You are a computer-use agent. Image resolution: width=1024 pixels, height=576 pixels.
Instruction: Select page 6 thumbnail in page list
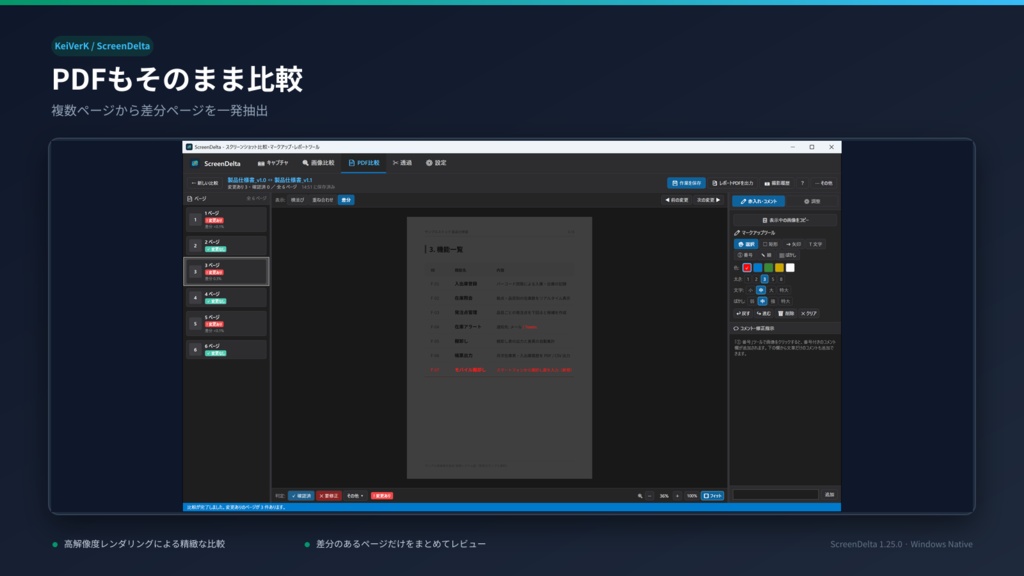226,349
